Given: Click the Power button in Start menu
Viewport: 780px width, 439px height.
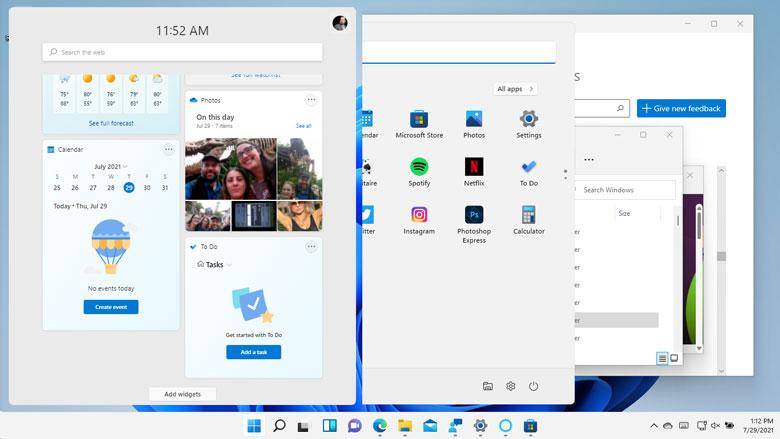Looking at the screenshot, I should coord(534,386).
